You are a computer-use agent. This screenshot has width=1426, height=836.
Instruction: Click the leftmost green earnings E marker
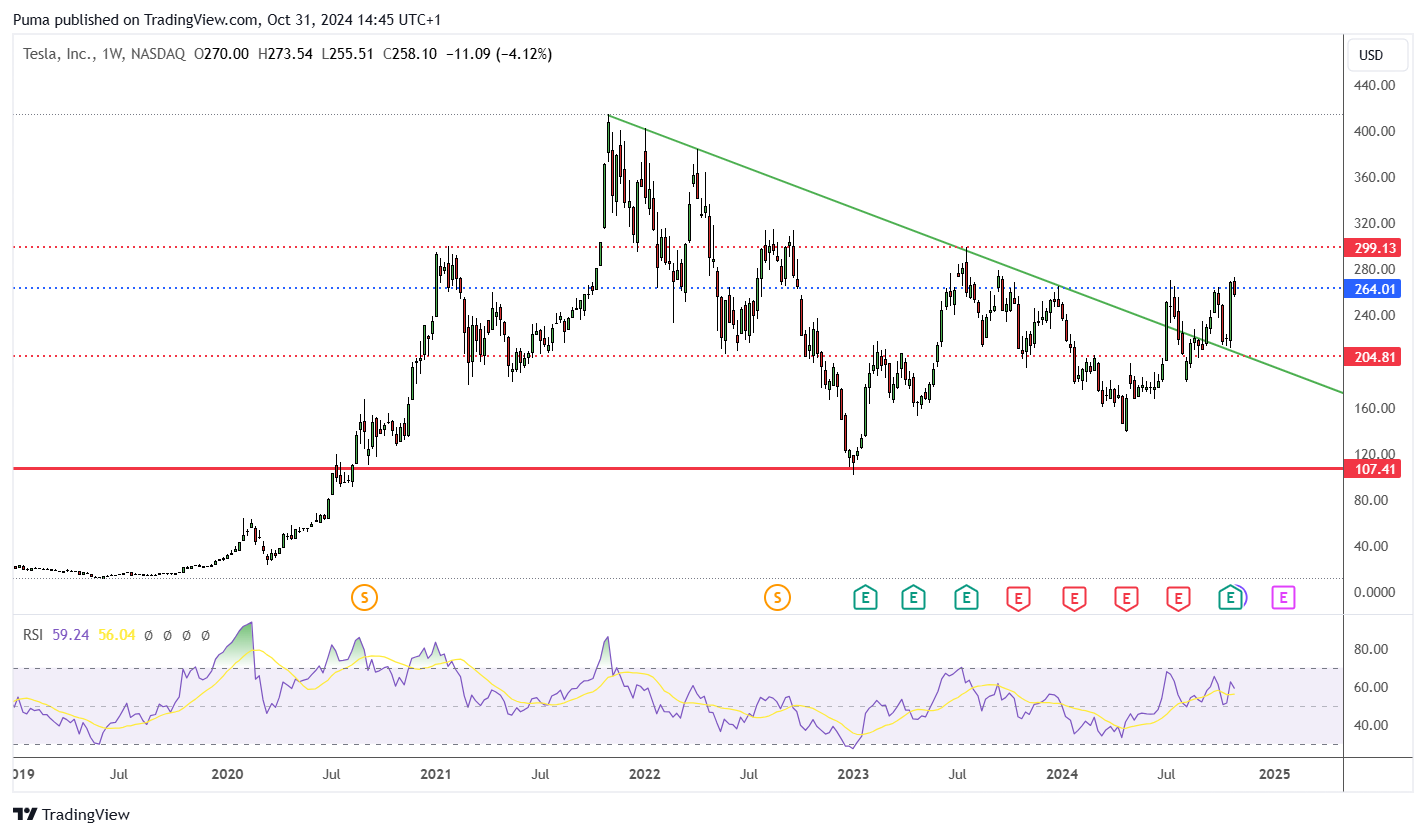point(865,598)
